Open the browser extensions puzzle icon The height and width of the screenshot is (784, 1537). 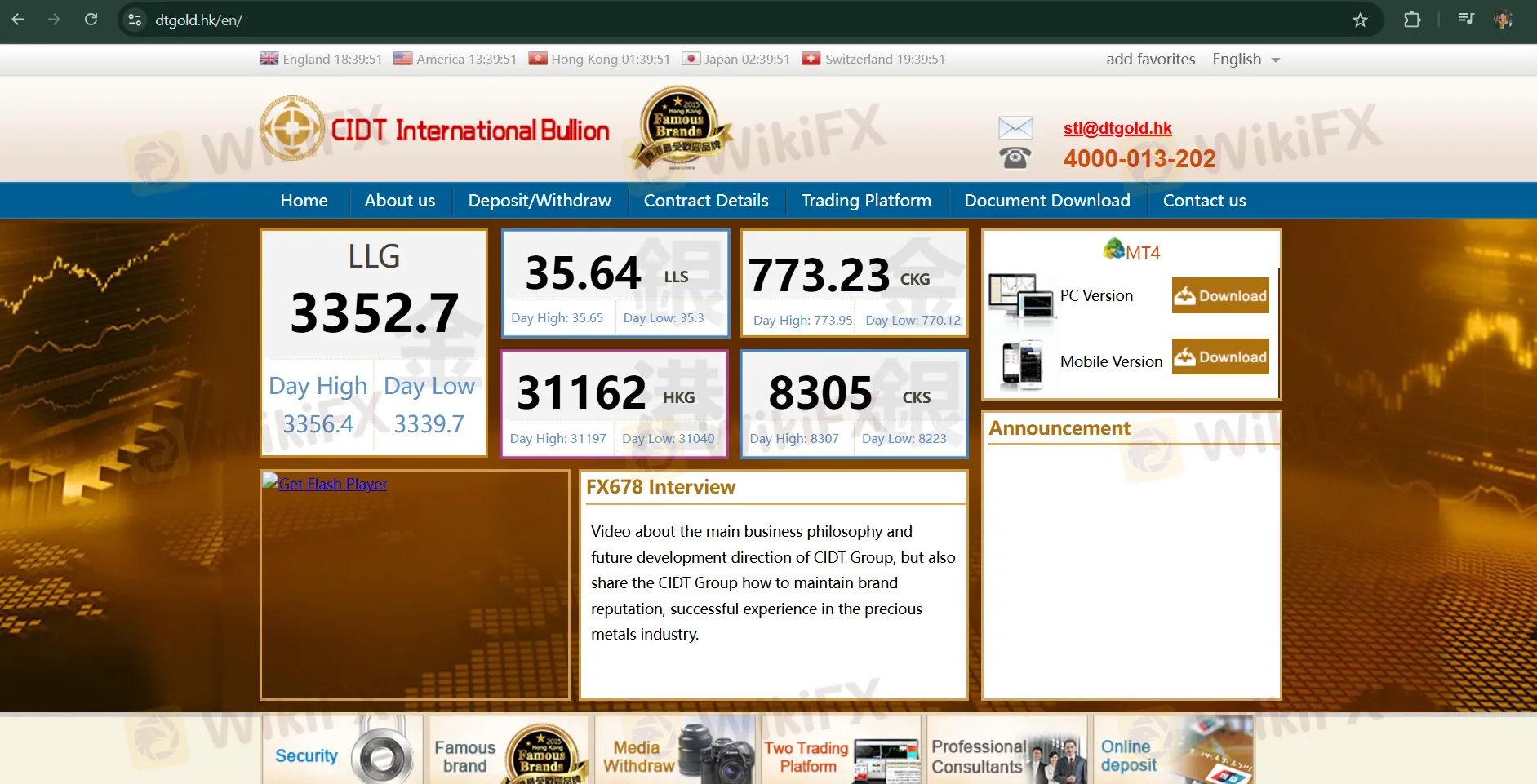tap(1412, 20)
